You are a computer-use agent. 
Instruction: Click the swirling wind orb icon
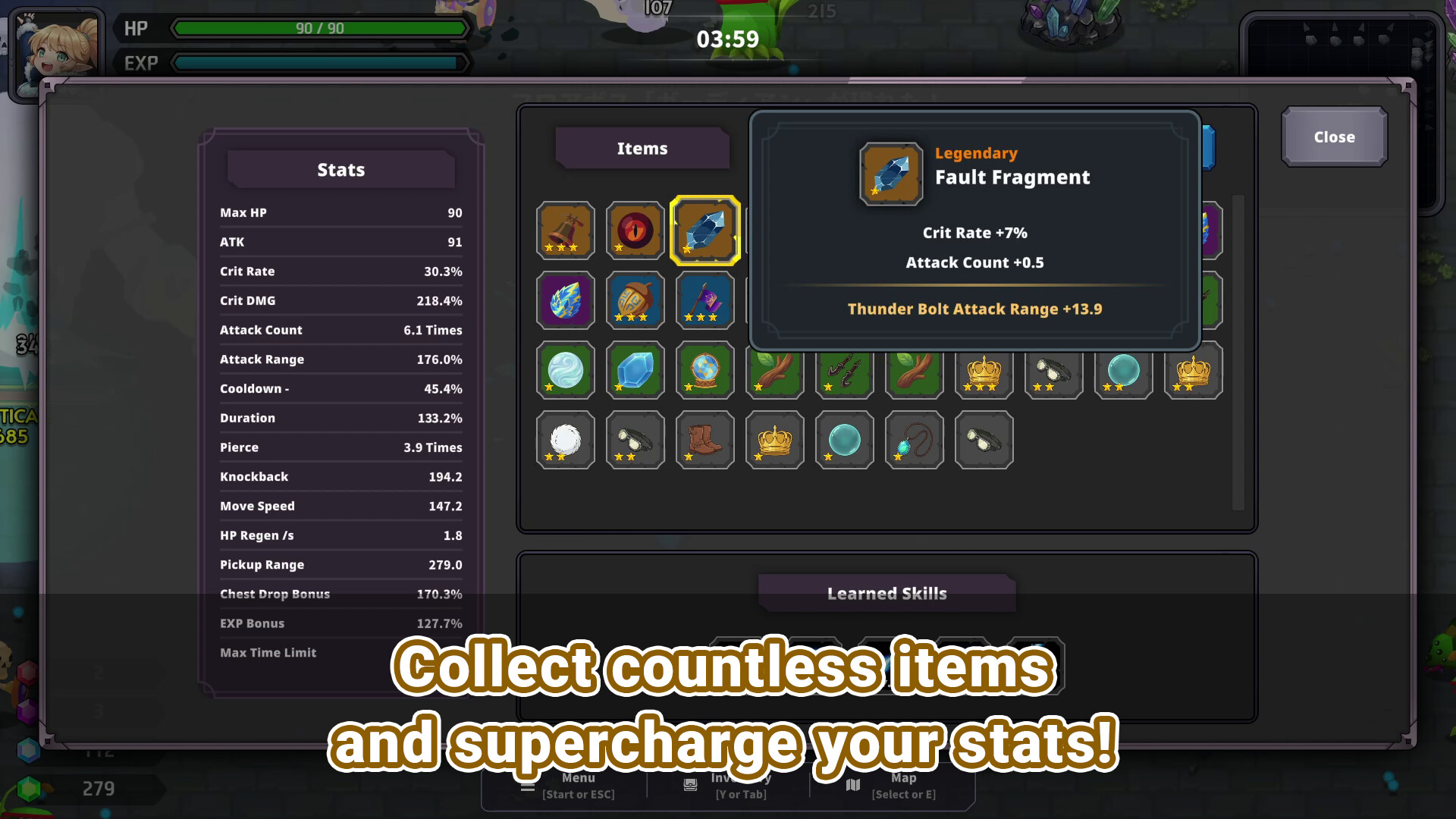[x=565, y=370]
